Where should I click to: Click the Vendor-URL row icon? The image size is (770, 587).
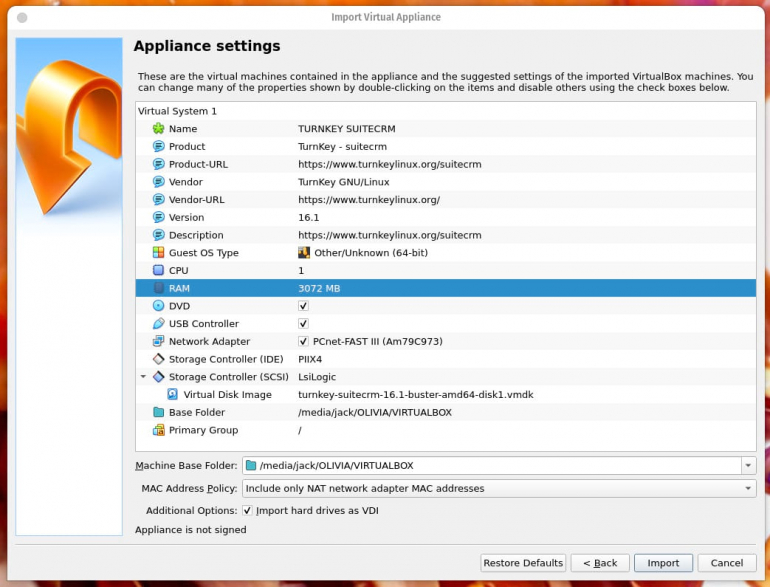click(x=158, y=199)
